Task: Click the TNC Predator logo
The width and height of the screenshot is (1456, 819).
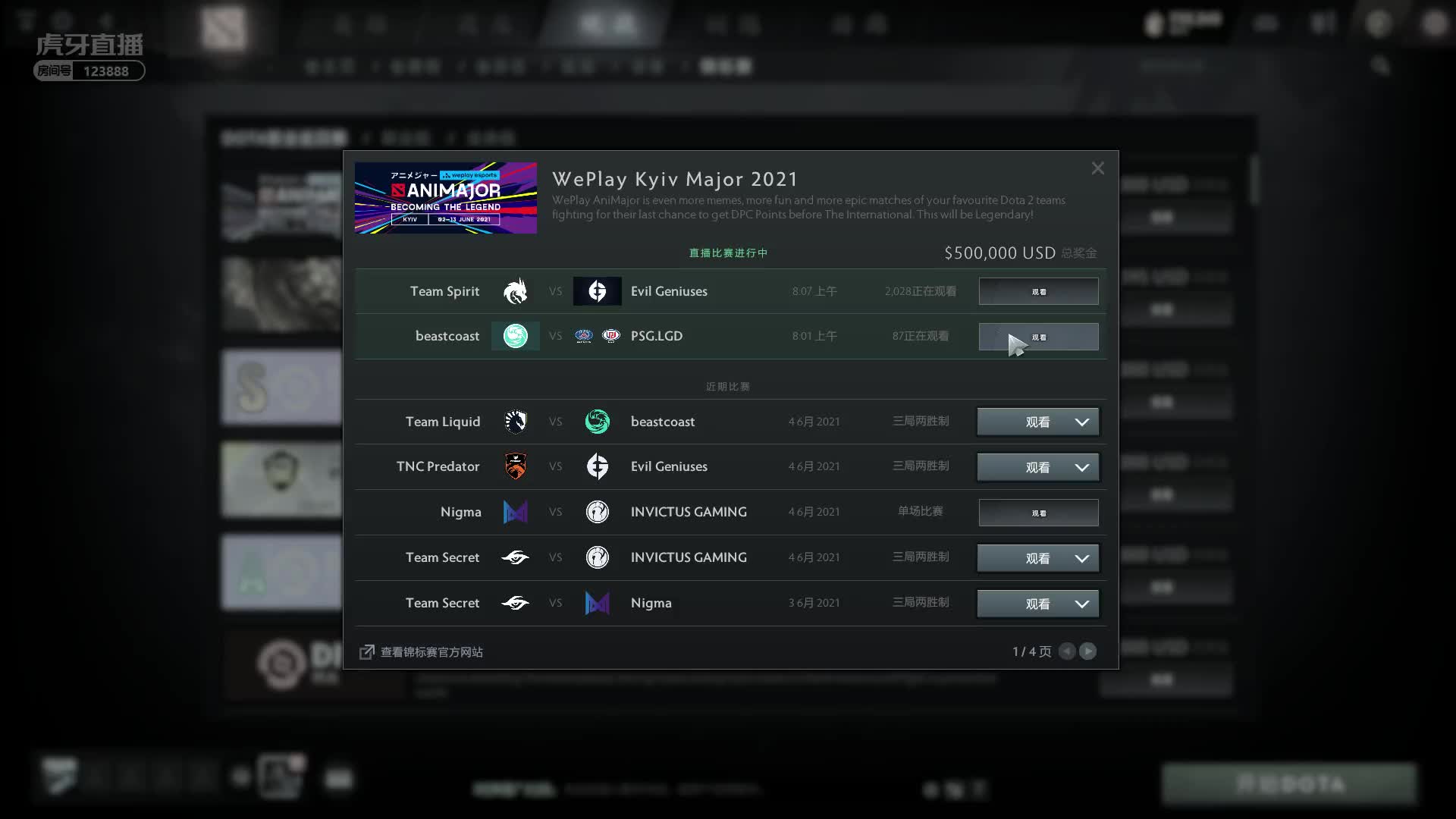Action: click(x=516, y=466)
